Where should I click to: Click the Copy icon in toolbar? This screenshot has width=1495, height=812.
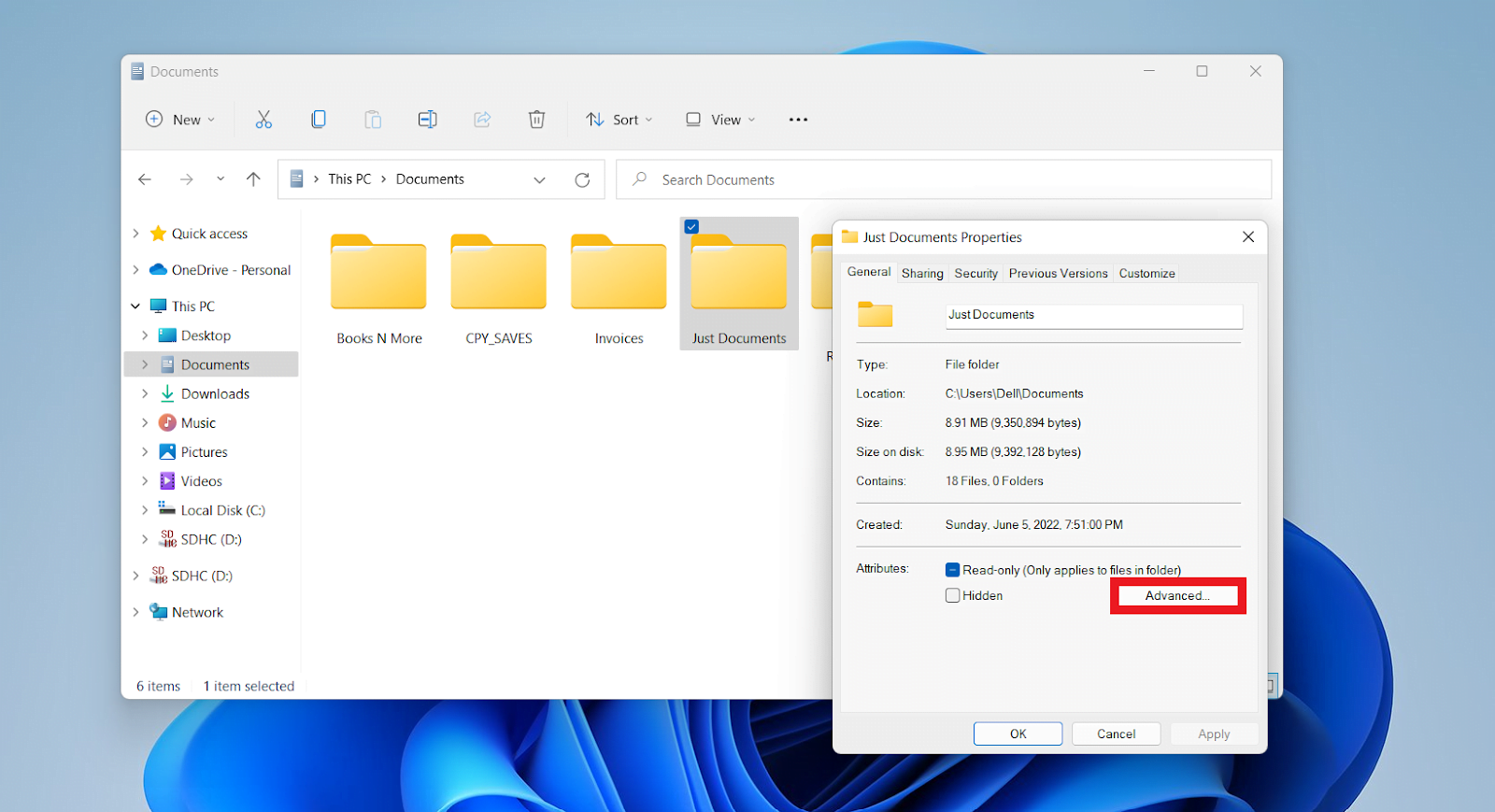click(319, 120)
